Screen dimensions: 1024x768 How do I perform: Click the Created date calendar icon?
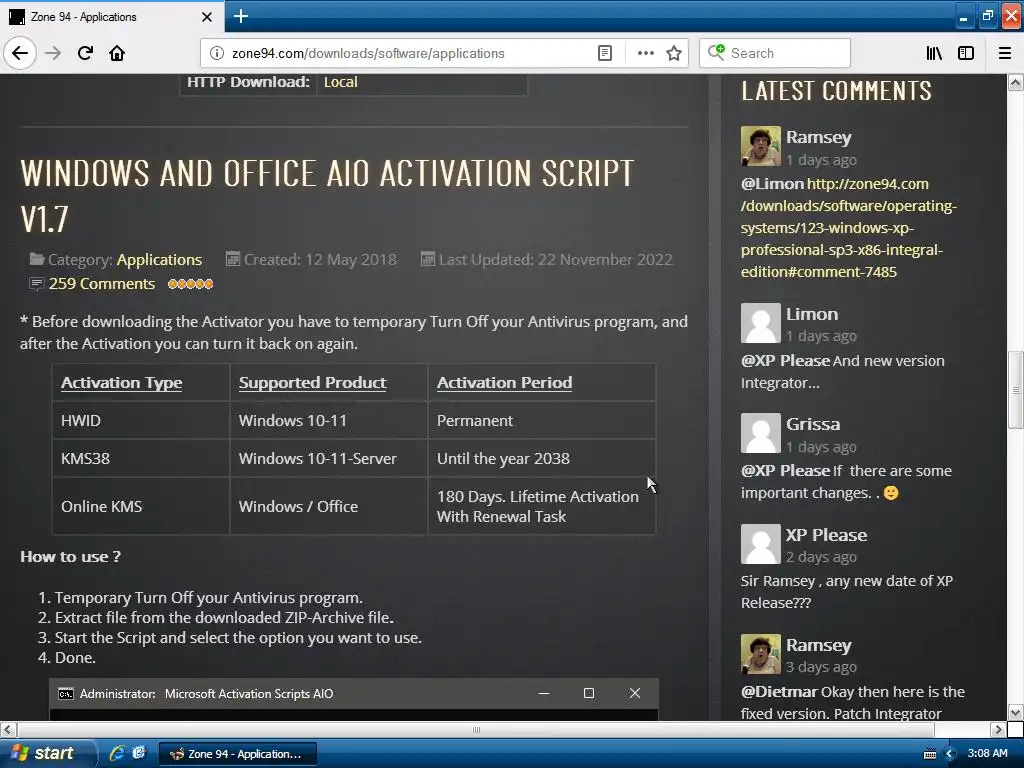pos(232,259)
